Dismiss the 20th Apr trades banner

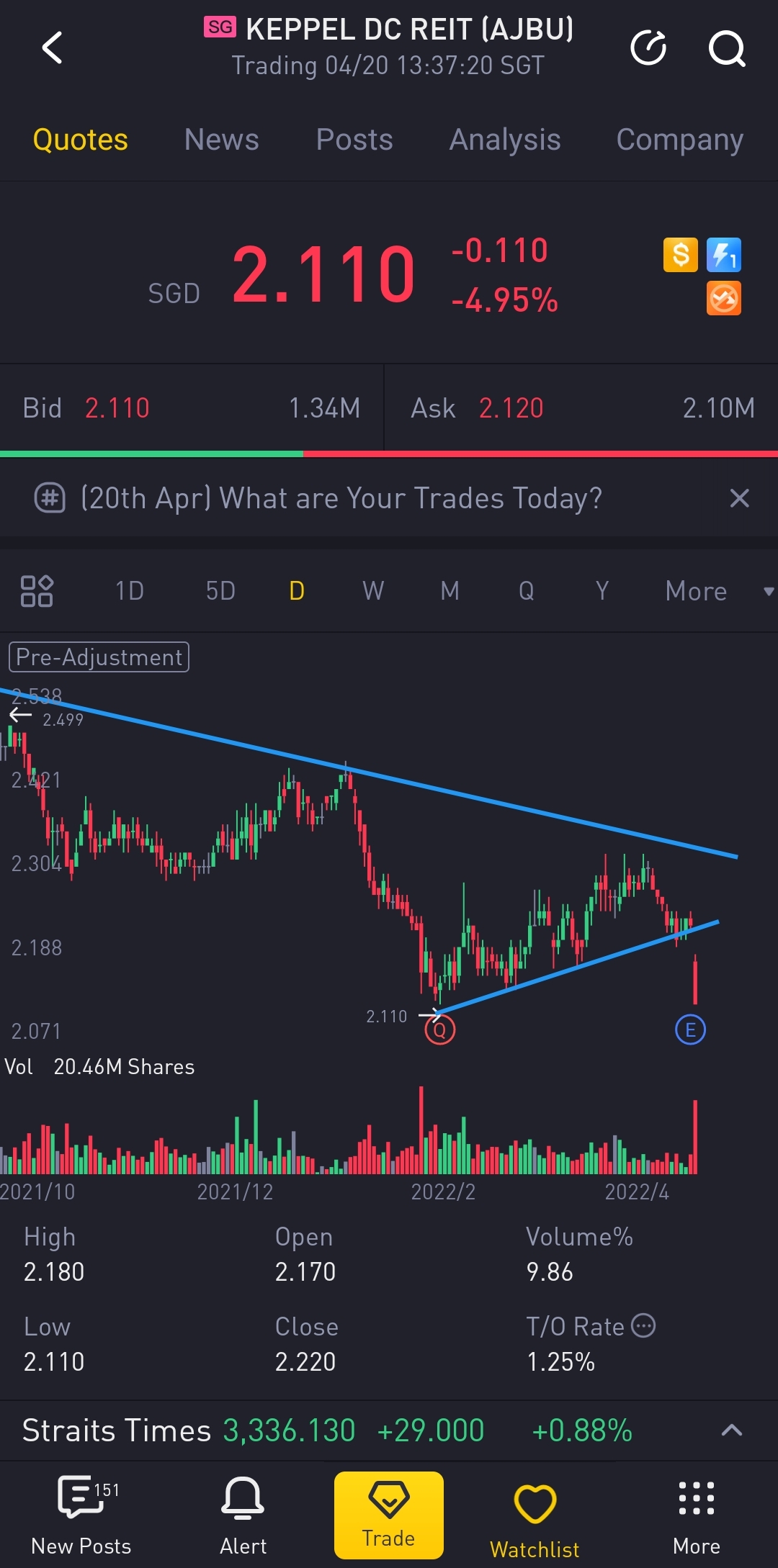[740, 498]
